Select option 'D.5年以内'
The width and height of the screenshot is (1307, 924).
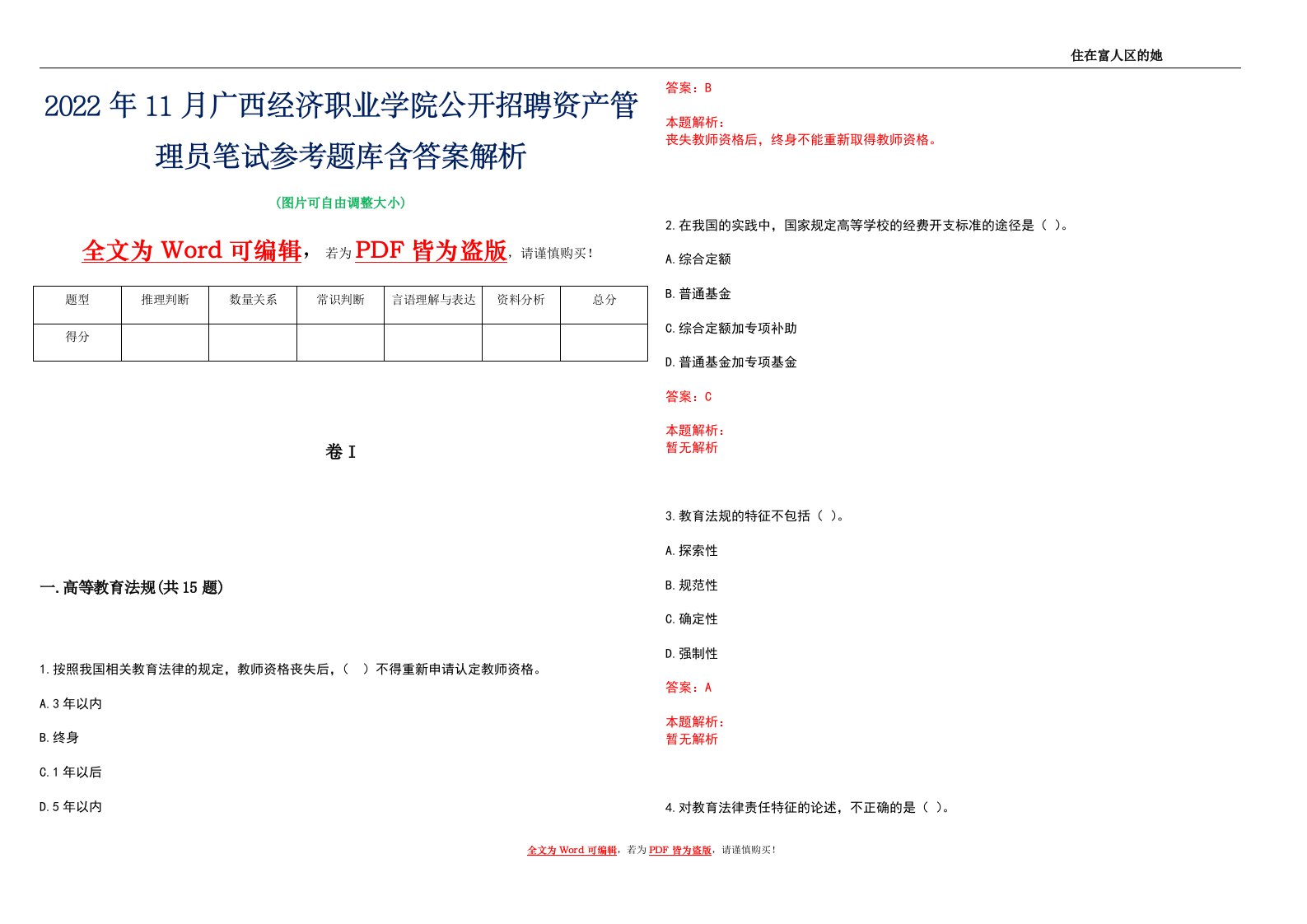pyautogui.click(x=71, y=807)
